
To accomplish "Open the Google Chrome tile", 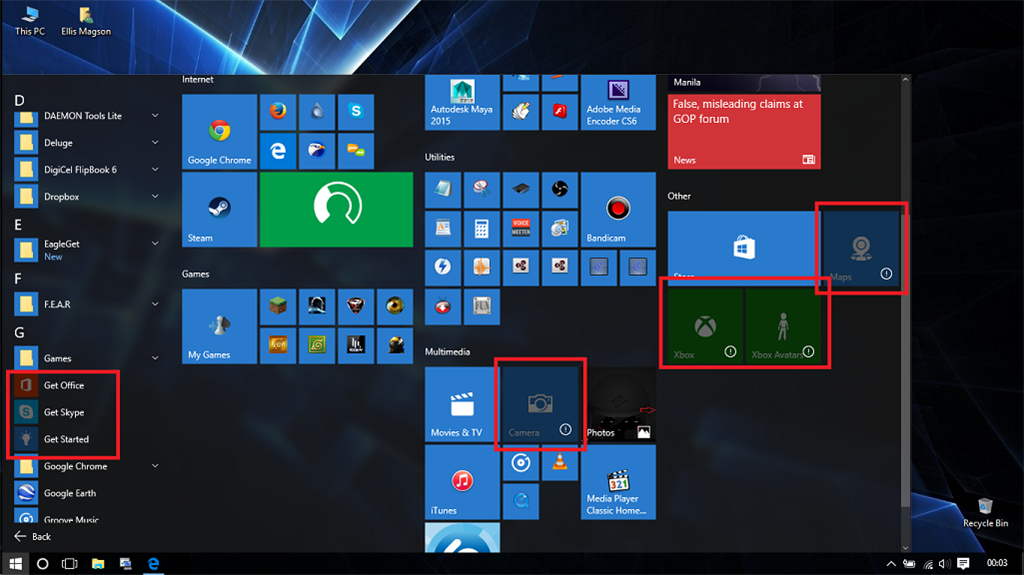I will (x=219, y=132).
